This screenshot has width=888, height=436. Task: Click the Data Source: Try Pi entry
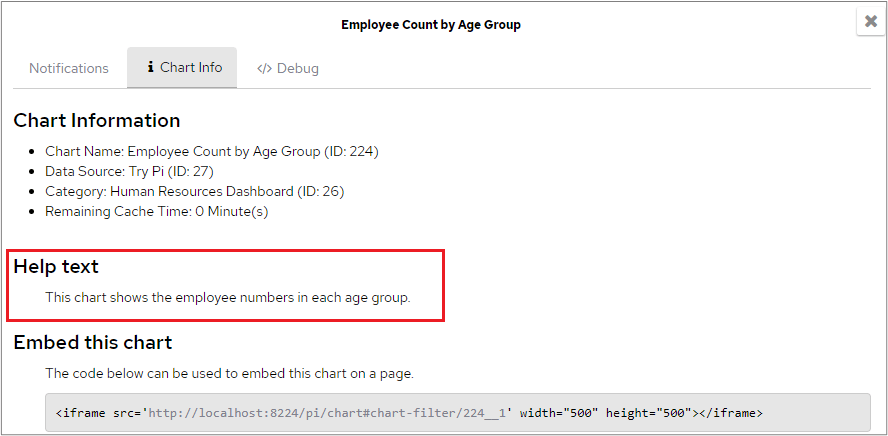(x=130, y=172)
